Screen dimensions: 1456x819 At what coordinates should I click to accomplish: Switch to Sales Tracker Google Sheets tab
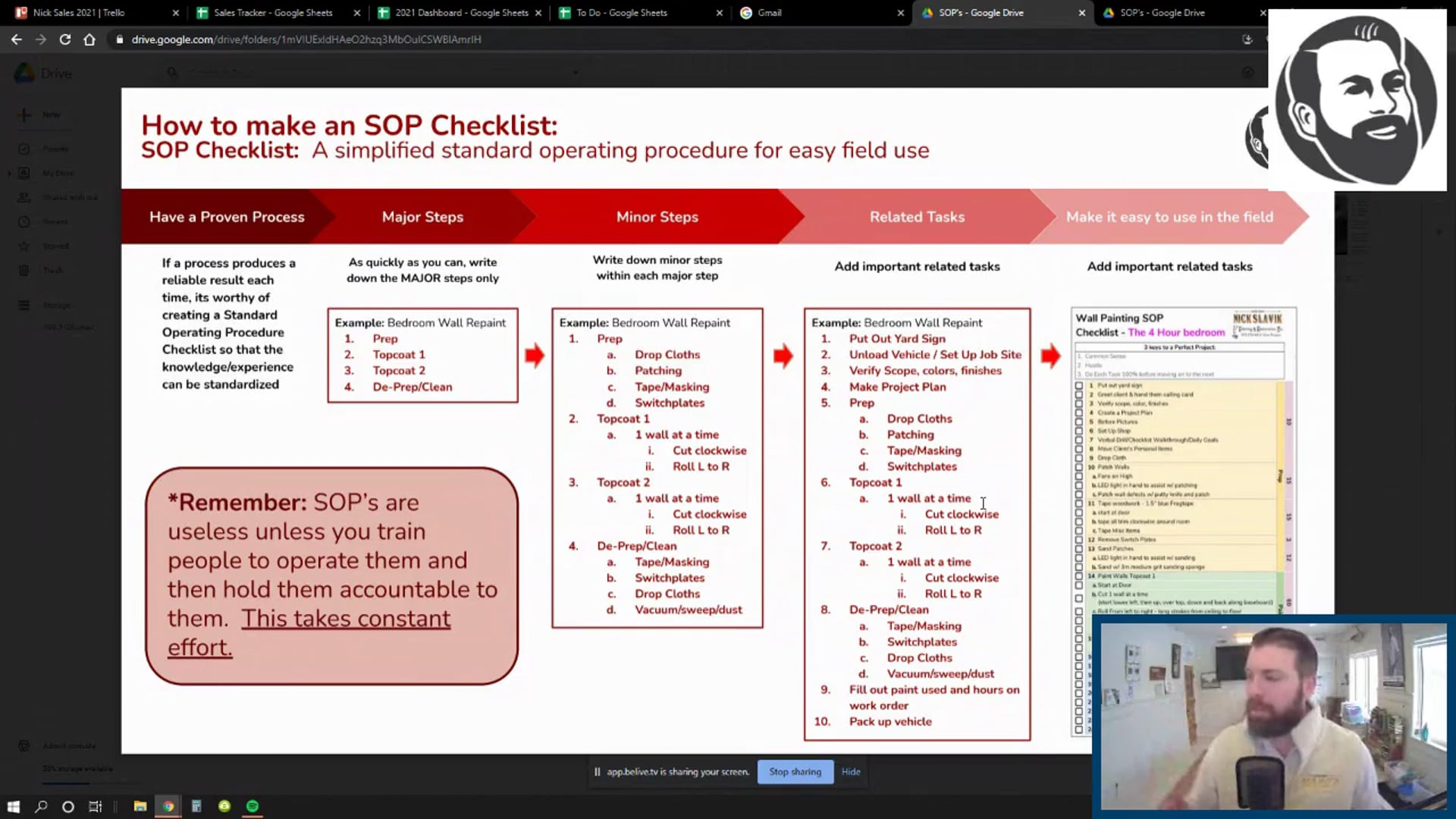click(273, 13)
